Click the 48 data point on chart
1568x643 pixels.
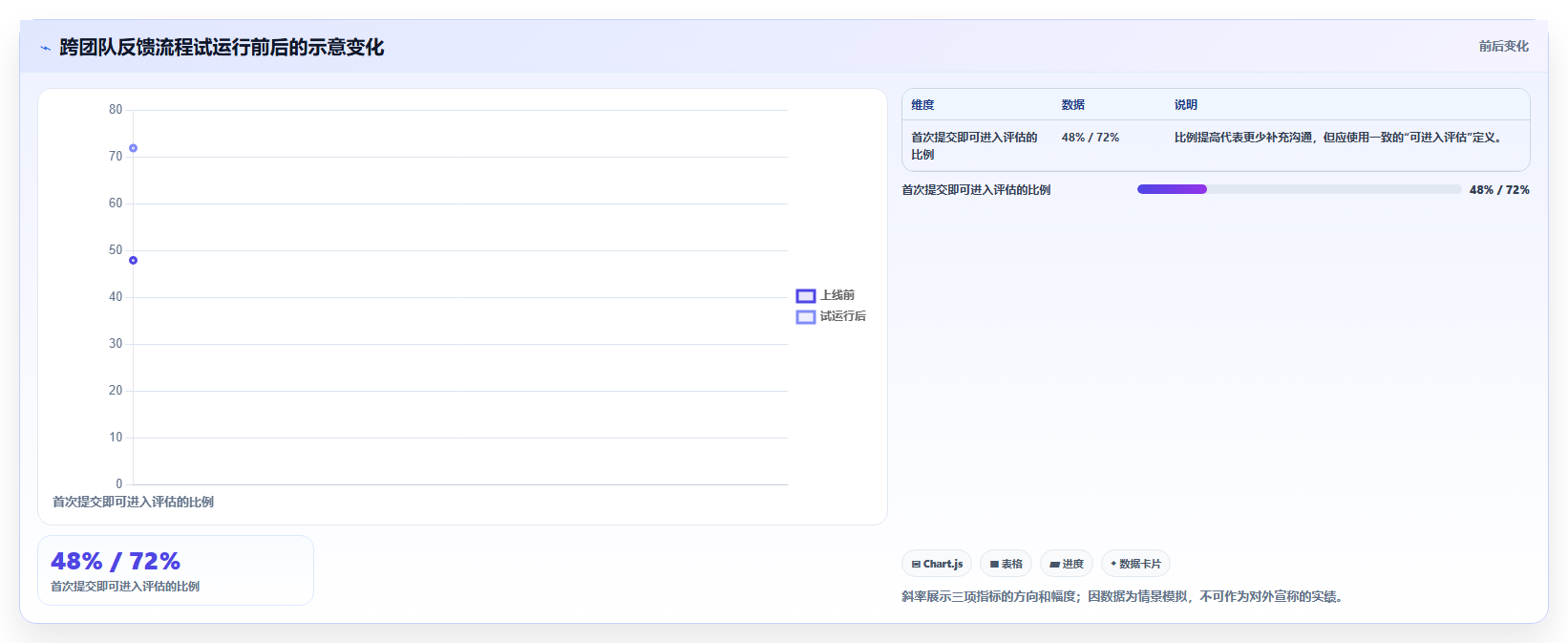[134, 261]
